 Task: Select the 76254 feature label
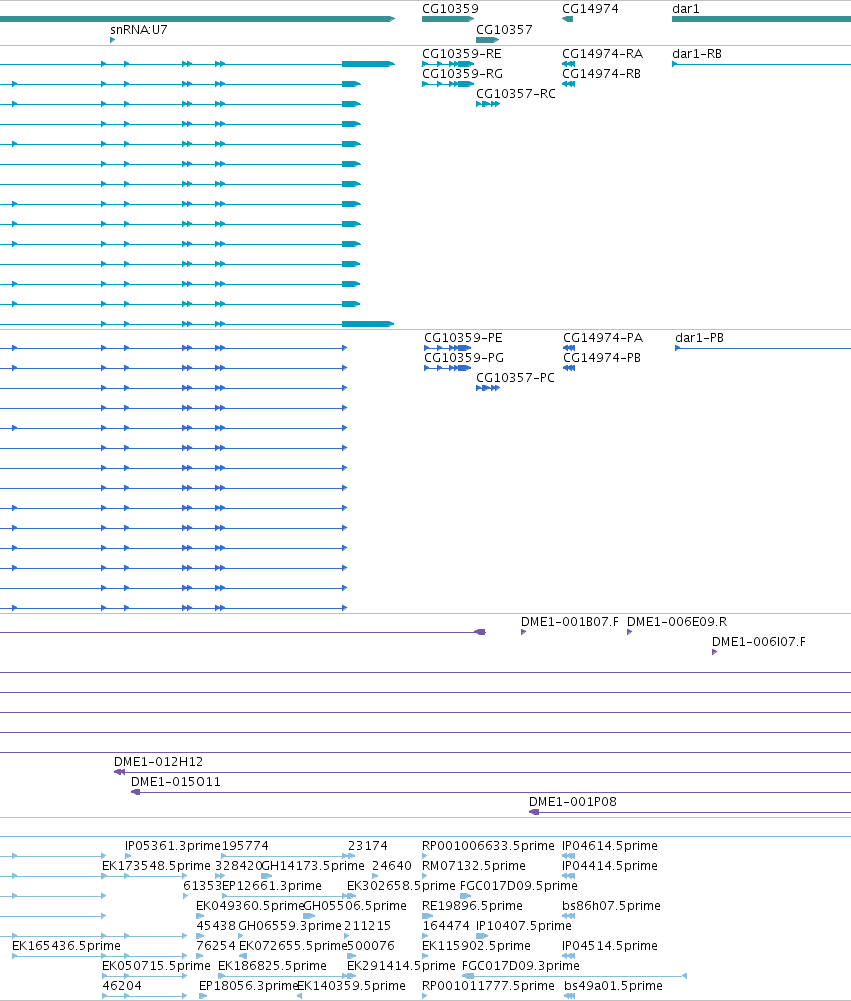[x=216, y=946]
